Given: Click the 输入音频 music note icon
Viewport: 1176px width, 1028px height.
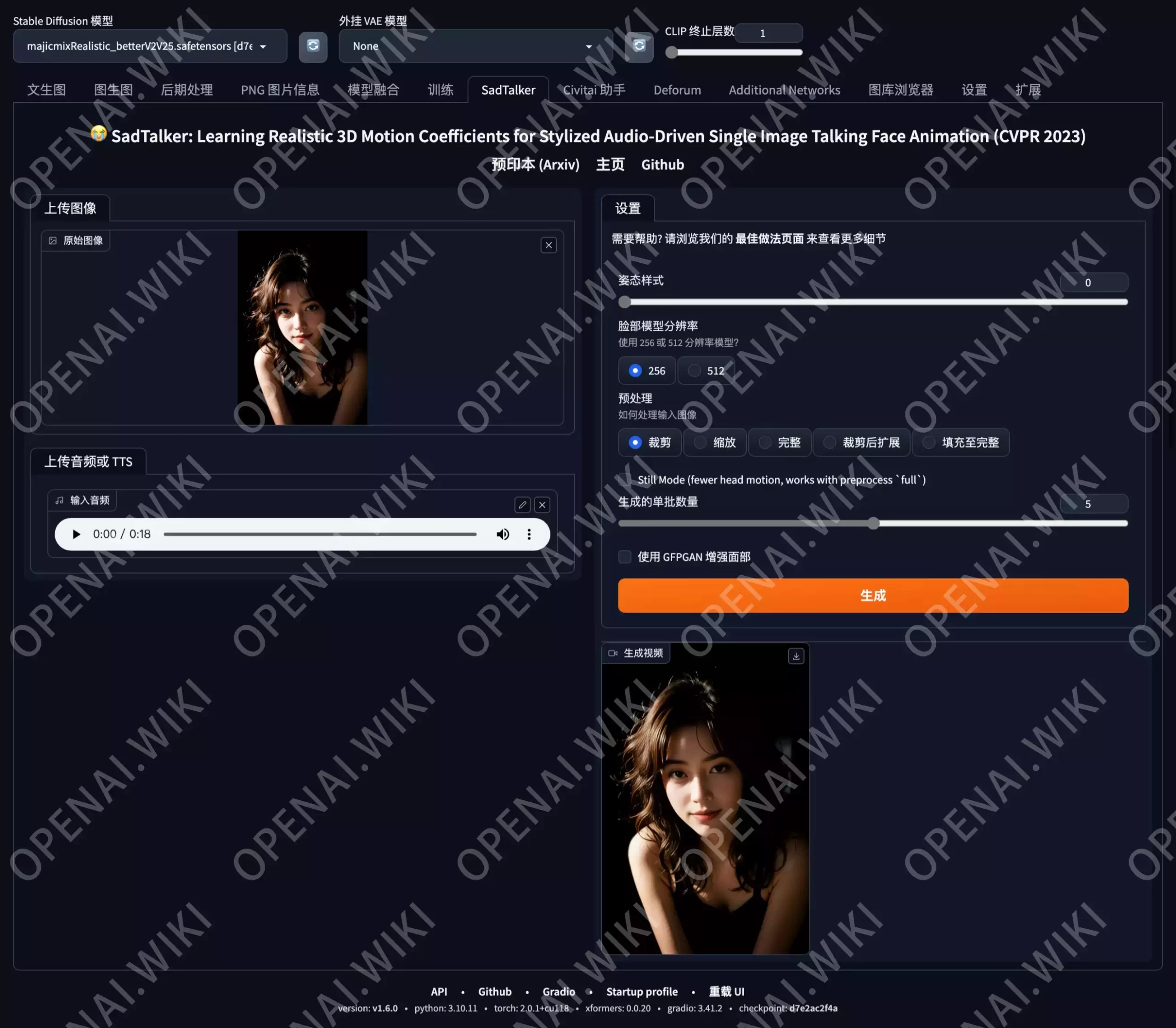Looking at the screenshot, I should [x=59, y=500].
